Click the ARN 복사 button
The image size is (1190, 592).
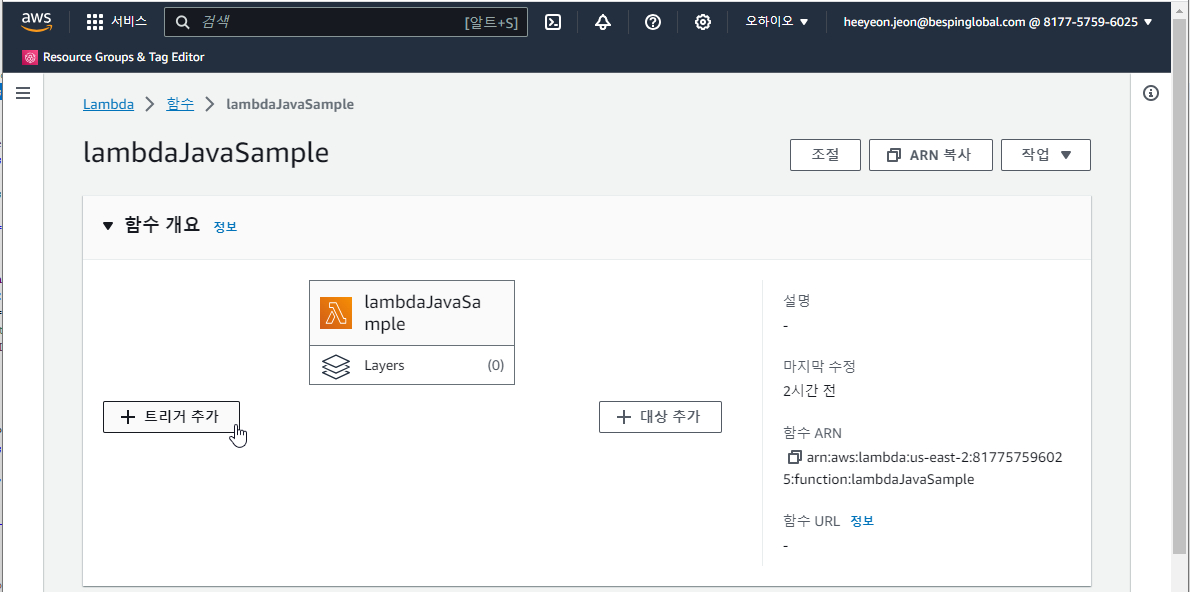coord(930,155)
